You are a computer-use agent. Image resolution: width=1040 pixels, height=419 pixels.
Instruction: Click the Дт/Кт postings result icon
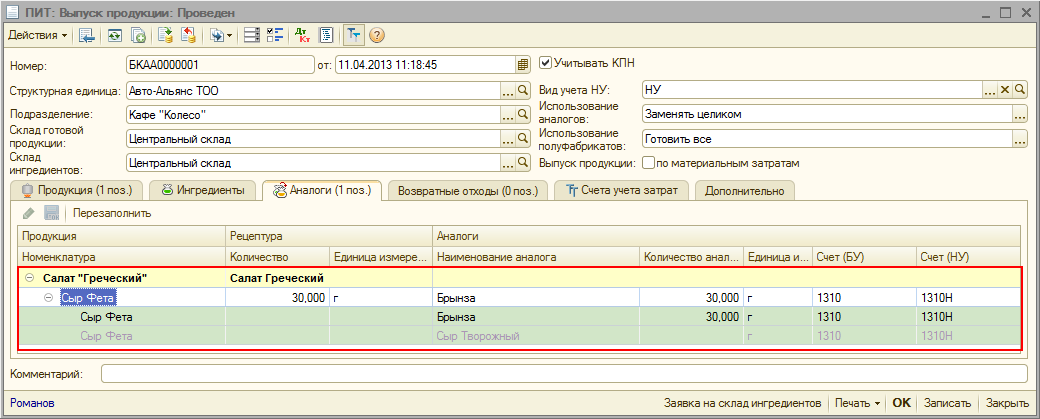click(303, 35)
